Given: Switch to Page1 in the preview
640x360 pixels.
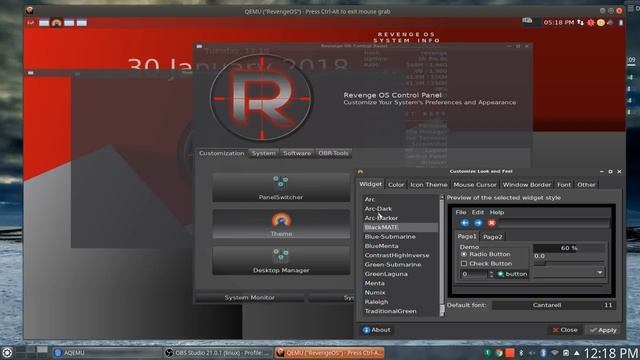Looking at the screenshot, I should [x=467, y=236].
